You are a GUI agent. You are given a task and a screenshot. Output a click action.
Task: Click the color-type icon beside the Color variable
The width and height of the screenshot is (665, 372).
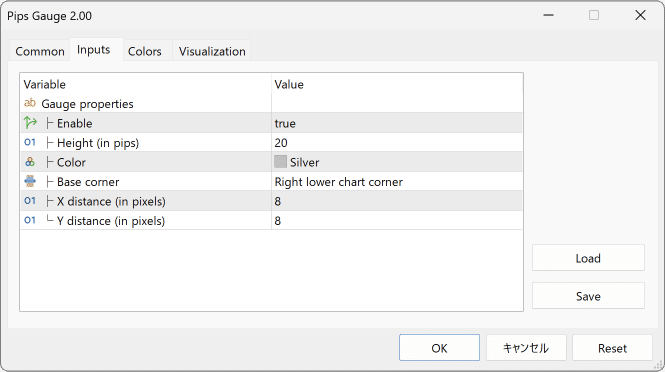[x=30, y=162]
